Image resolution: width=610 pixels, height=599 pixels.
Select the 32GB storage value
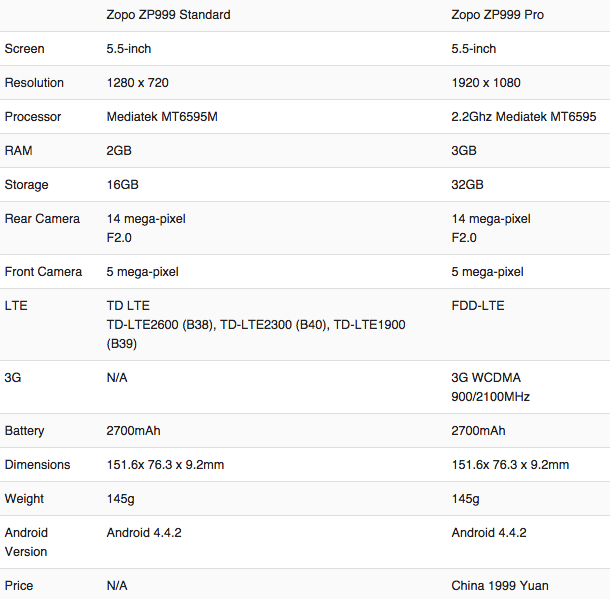point(468,185)
